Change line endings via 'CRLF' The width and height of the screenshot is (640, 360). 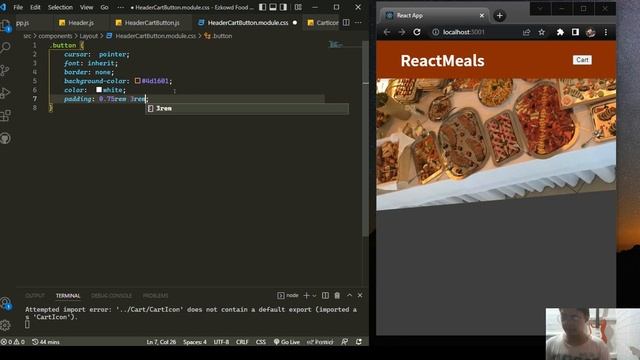pos(242,342)
